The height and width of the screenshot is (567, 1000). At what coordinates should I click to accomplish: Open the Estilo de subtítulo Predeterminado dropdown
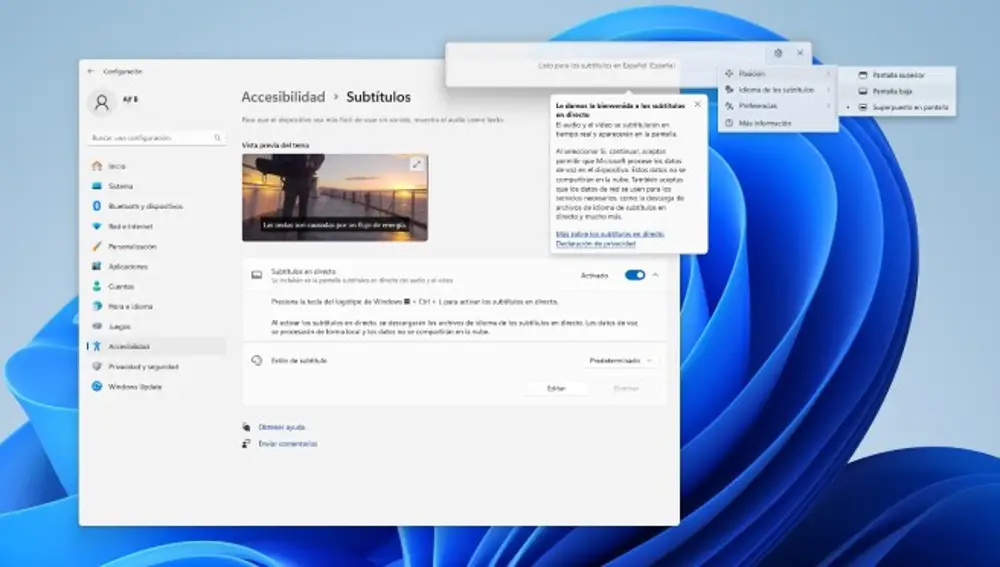click(621, 361)
